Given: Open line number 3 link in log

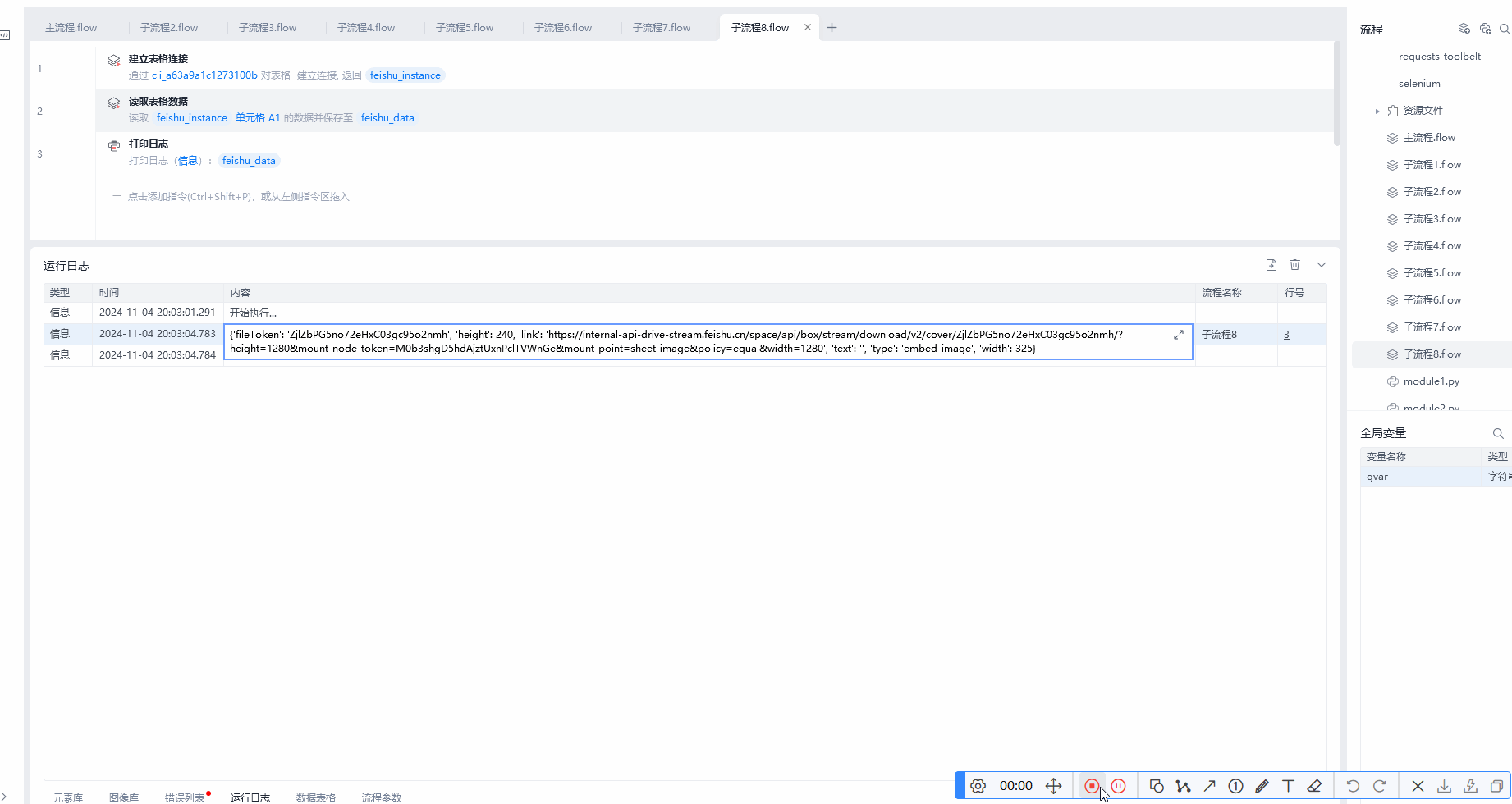Looking at the screenshot, I should pyautogui.click(x=1286, y=335).
